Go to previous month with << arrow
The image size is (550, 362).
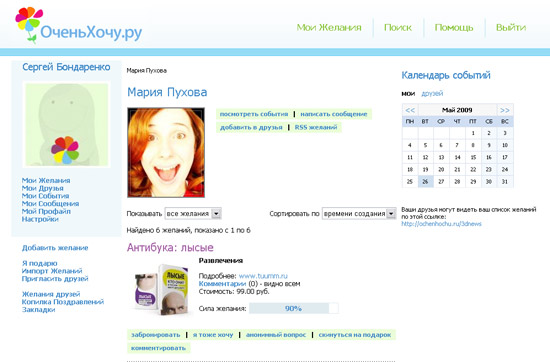(410, 110)
